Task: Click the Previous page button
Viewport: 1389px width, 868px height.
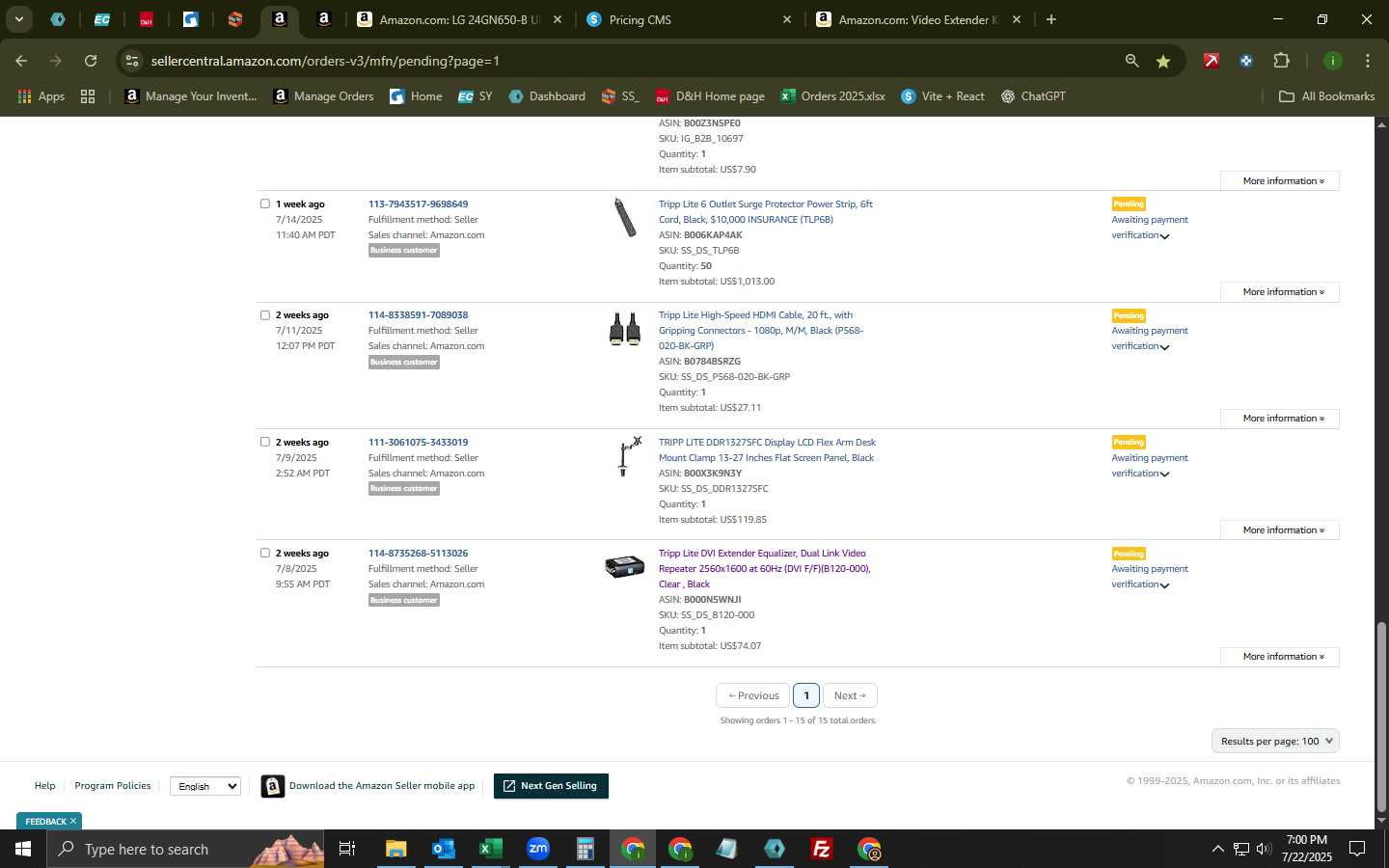Action: 752,695
